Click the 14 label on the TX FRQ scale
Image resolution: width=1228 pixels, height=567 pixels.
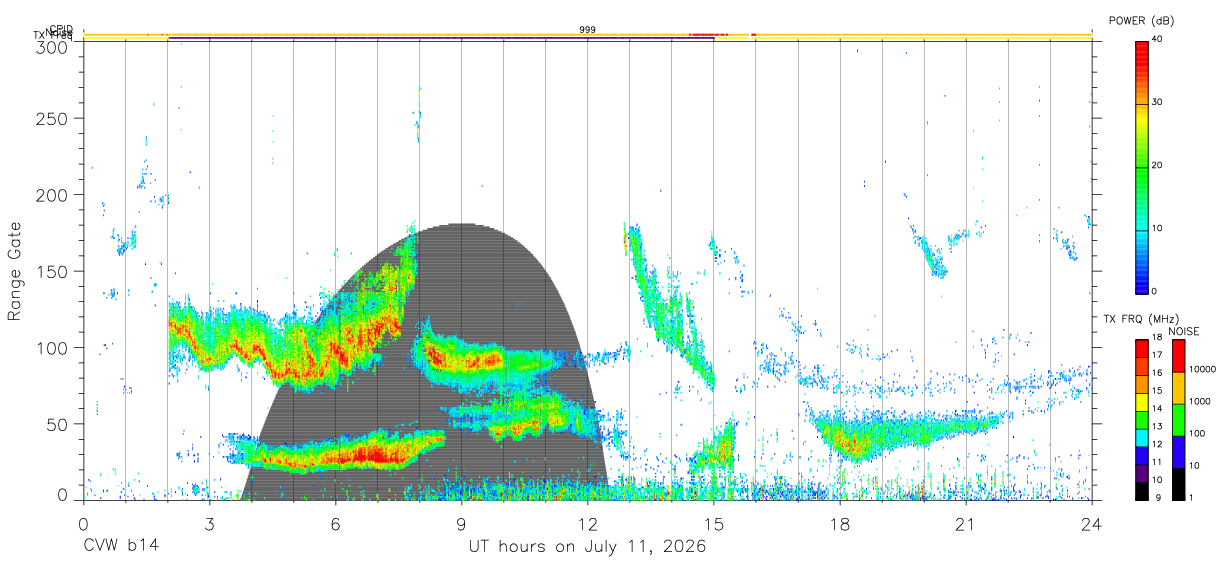1157,408
